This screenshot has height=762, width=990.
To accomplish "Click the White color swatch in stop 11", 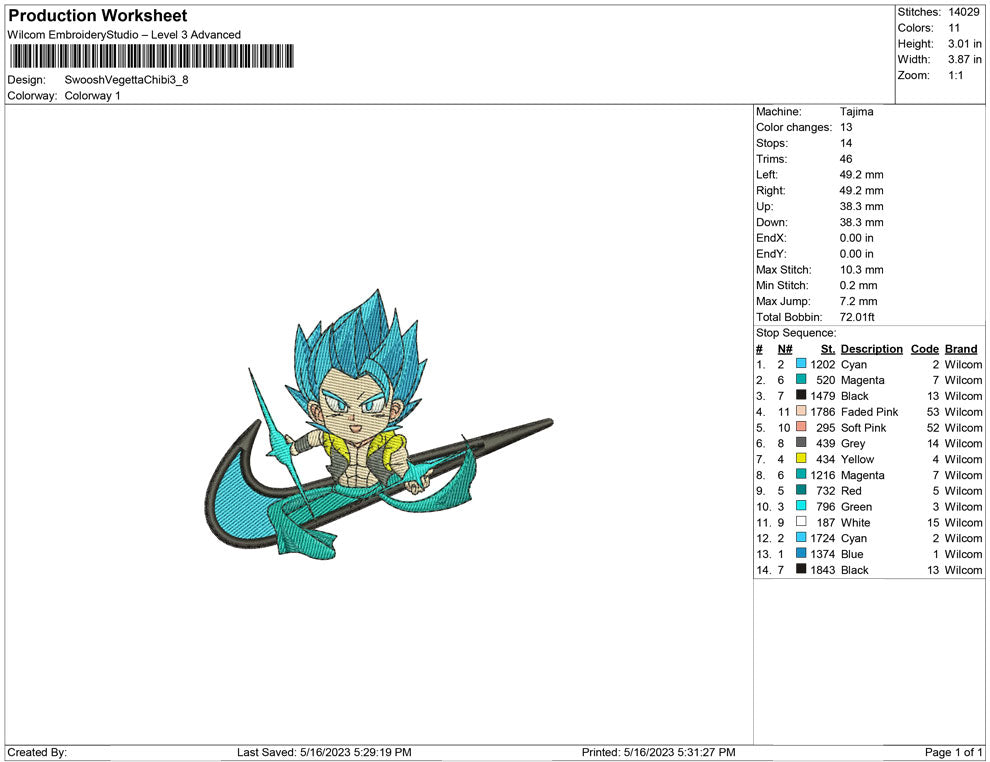I will [801, 521].
